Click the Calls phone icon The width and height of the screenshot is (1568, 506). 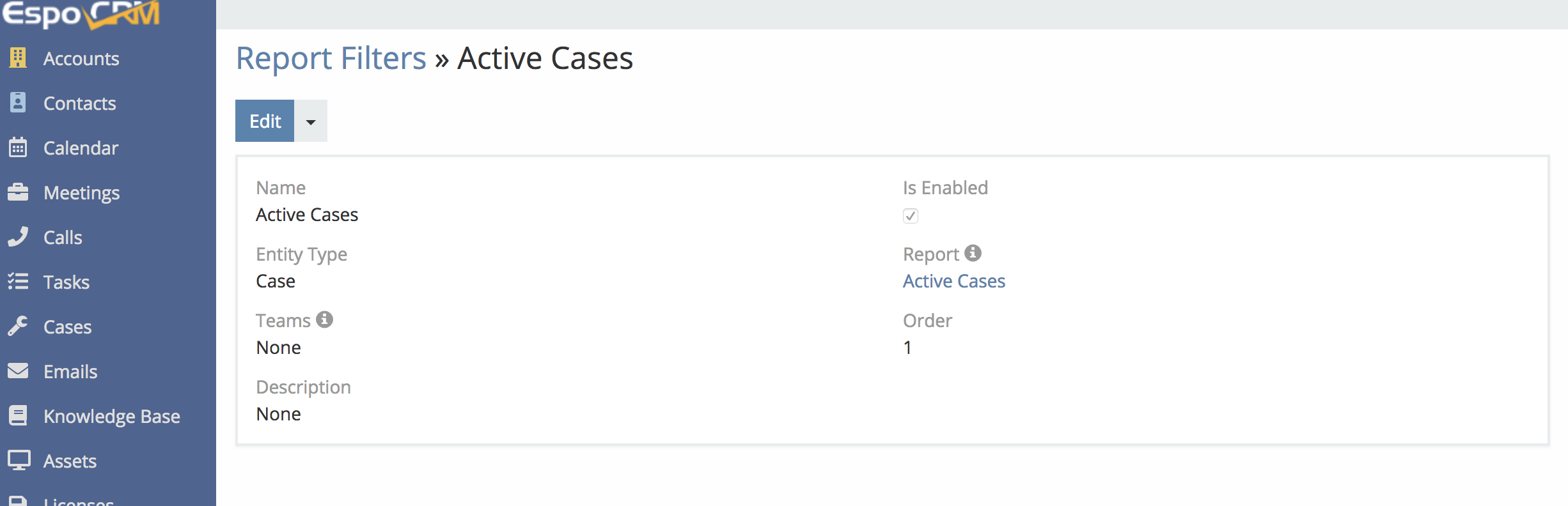click(18, 237)
